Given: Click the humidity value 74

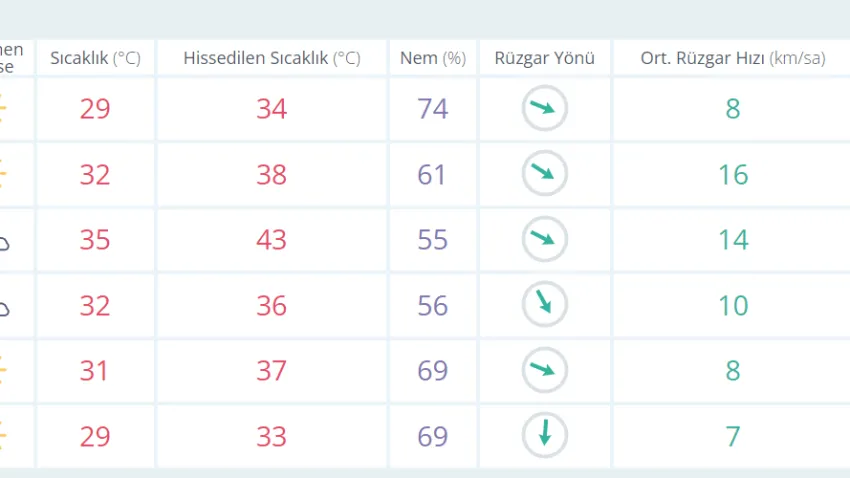Looking at the screenshot, I should point(433,109).
